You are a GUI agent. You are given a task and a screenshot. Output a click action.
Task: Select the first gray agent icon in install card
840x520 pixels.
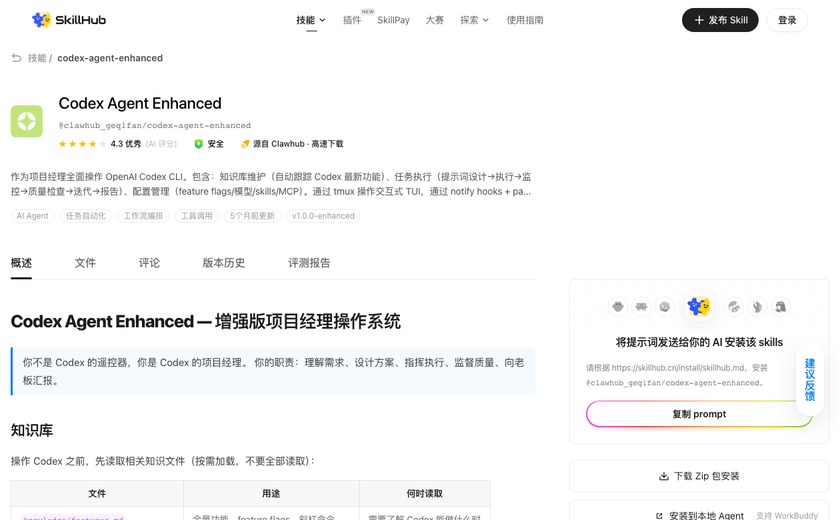pyautogui.click(x=618, y=307)
